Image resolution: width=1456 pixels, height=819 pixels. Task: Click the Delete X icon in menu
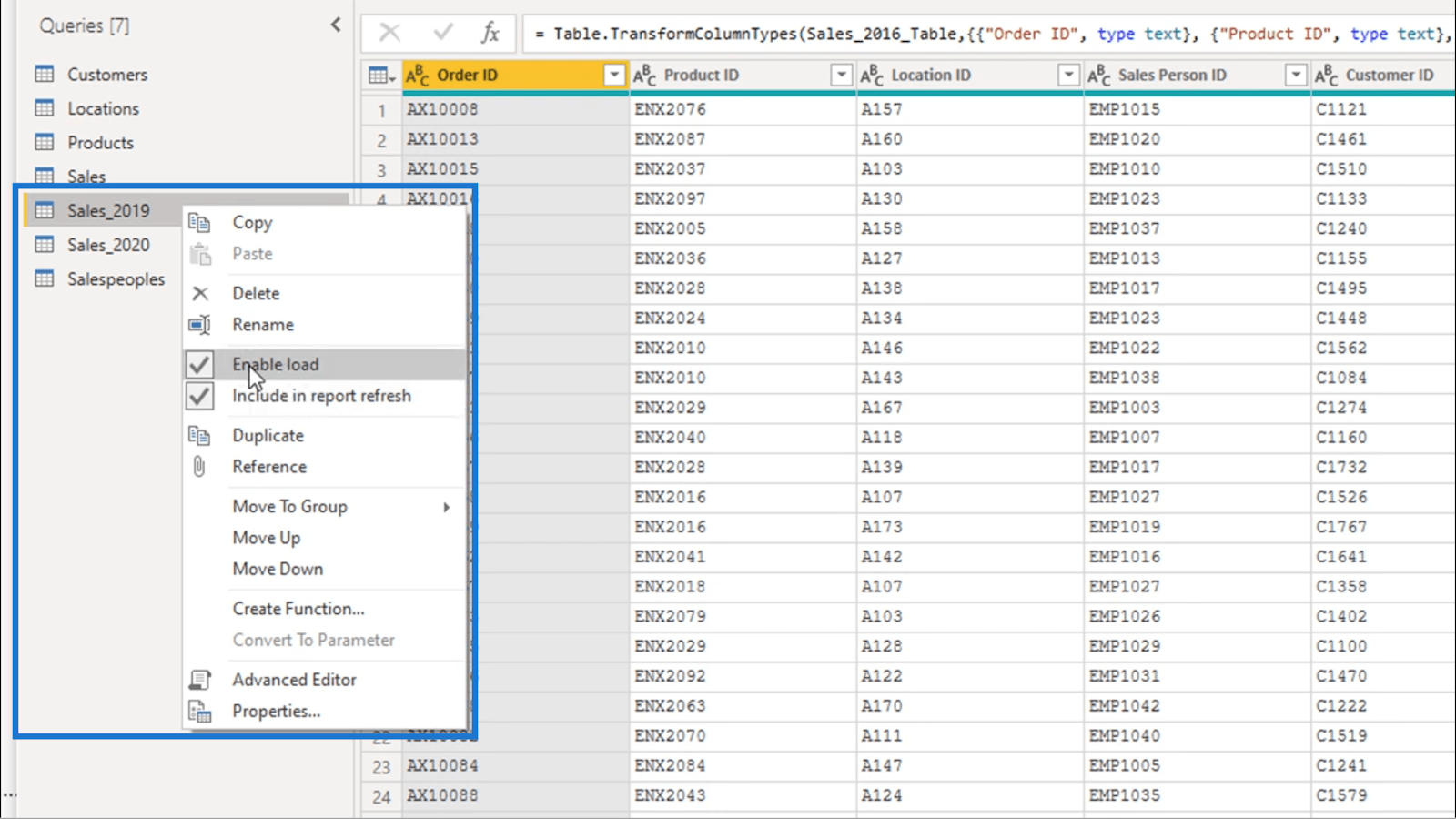[200, 293]
